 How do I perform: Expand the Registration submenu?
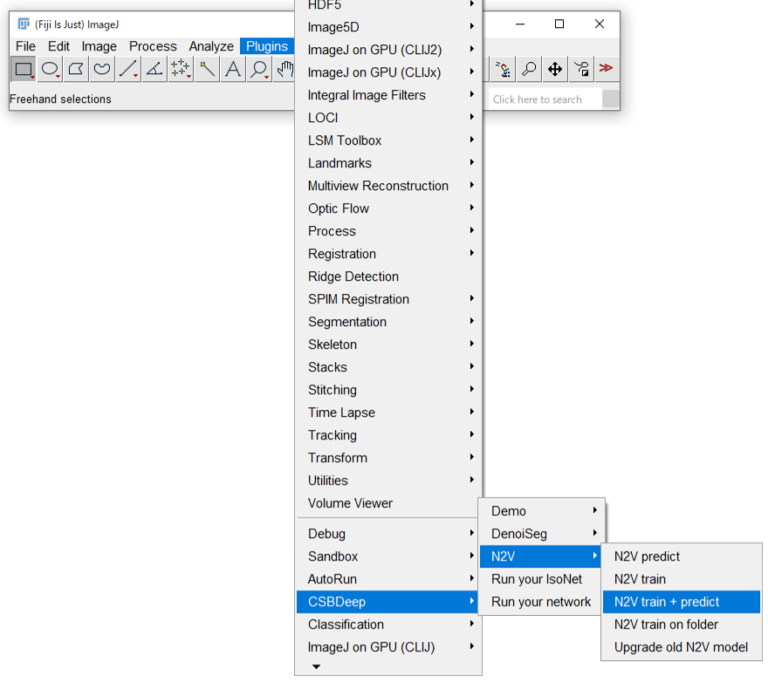click(389, 254)
